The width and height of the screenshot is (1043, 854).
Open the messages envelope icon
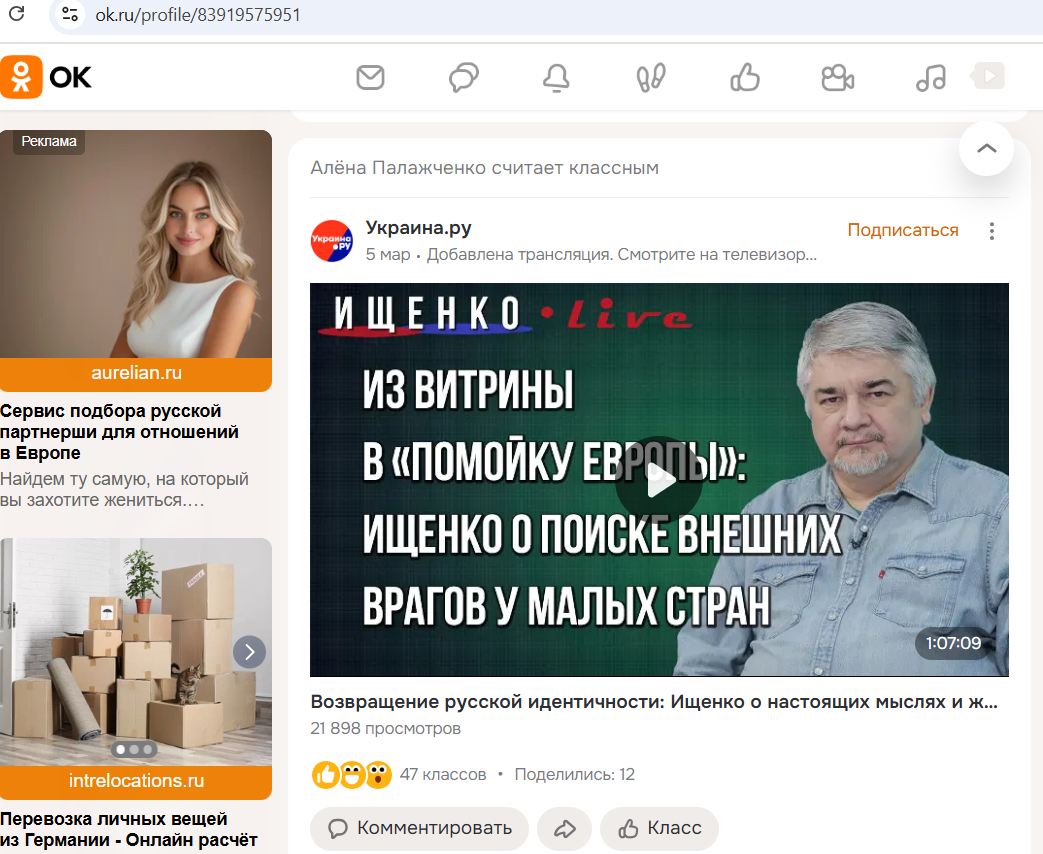click(371, 77)
